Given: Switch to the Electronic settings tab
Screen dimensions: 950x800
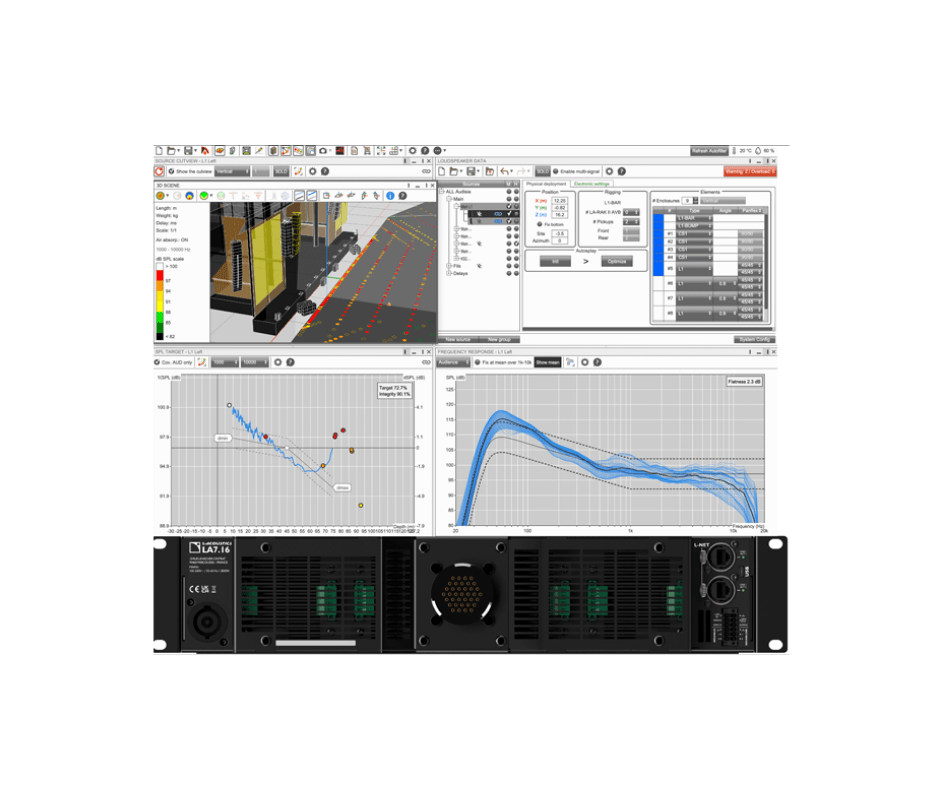Looking at the screenshot, I should point(591,184).
